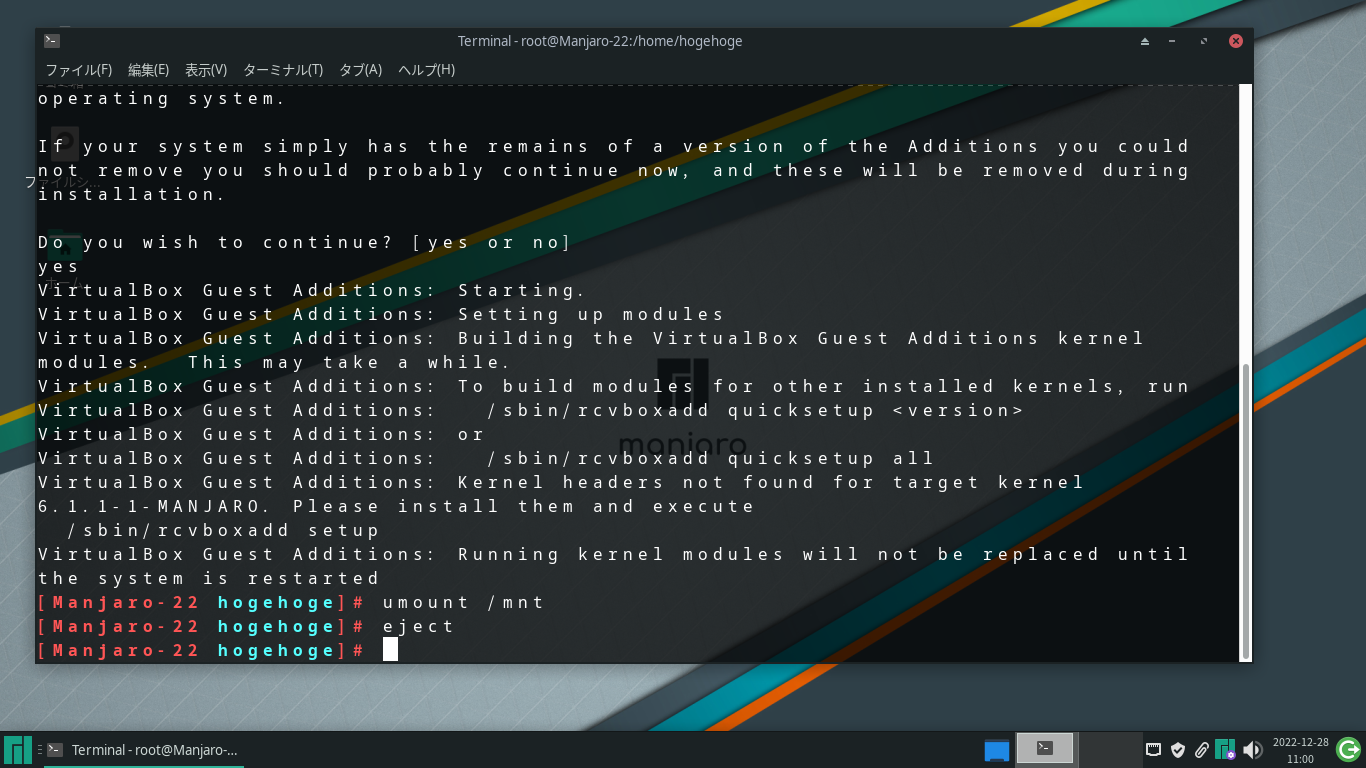Select the terminal workspace thumbnail in the pager
This screenshot has height=768, width=1366.
click(x=1045, y=748)
